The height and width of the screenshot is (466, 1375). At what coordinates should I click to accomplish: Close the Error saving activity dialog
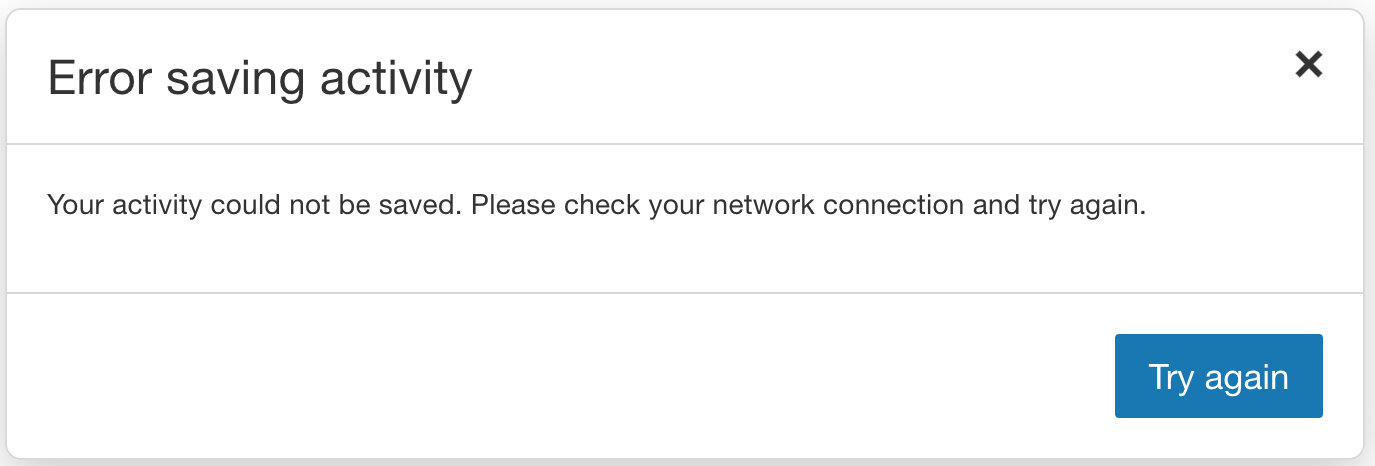(x=1308, y=65)
